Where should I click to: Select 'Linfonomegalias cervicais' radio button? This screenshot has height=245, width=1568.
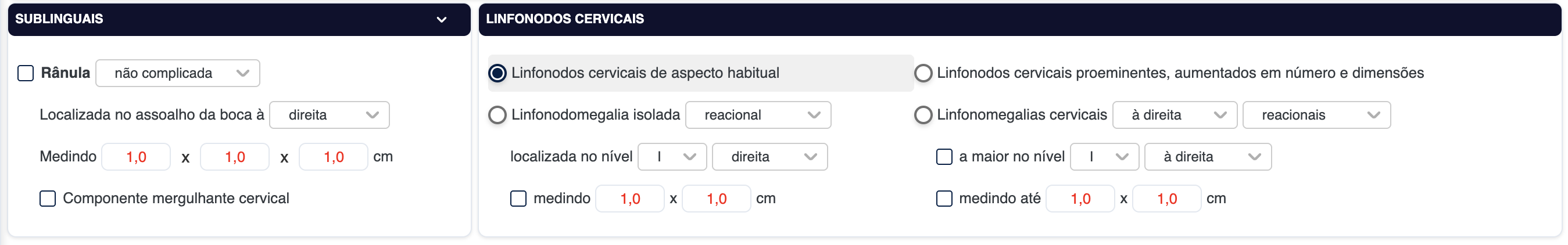point(923,115)
